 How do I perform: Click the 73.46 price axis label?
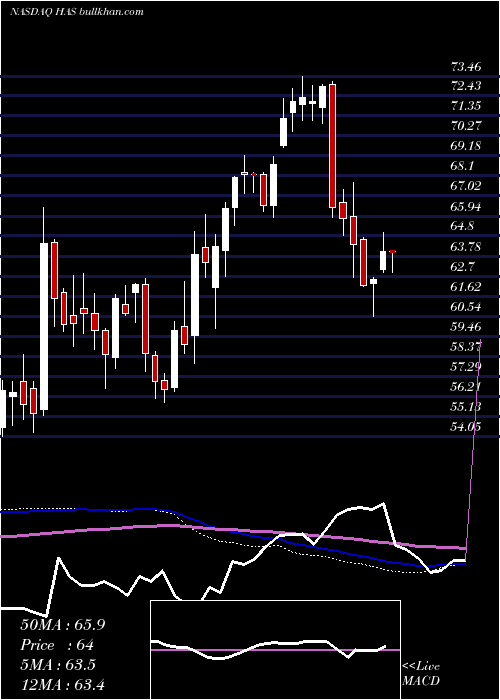[466, 67]
